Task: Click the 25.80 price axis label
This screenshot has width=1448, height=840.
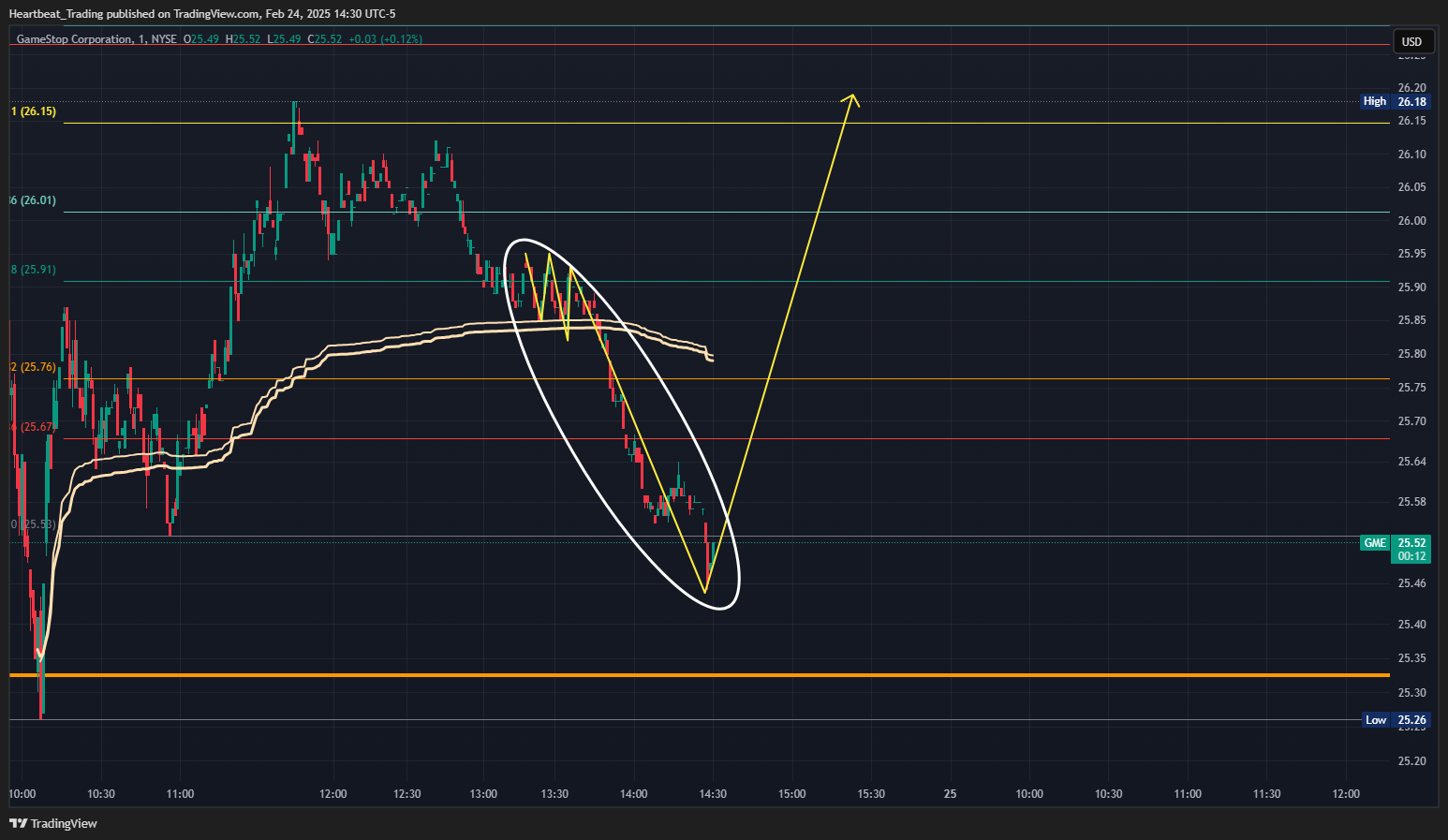Action: (x=1411, y=354)
